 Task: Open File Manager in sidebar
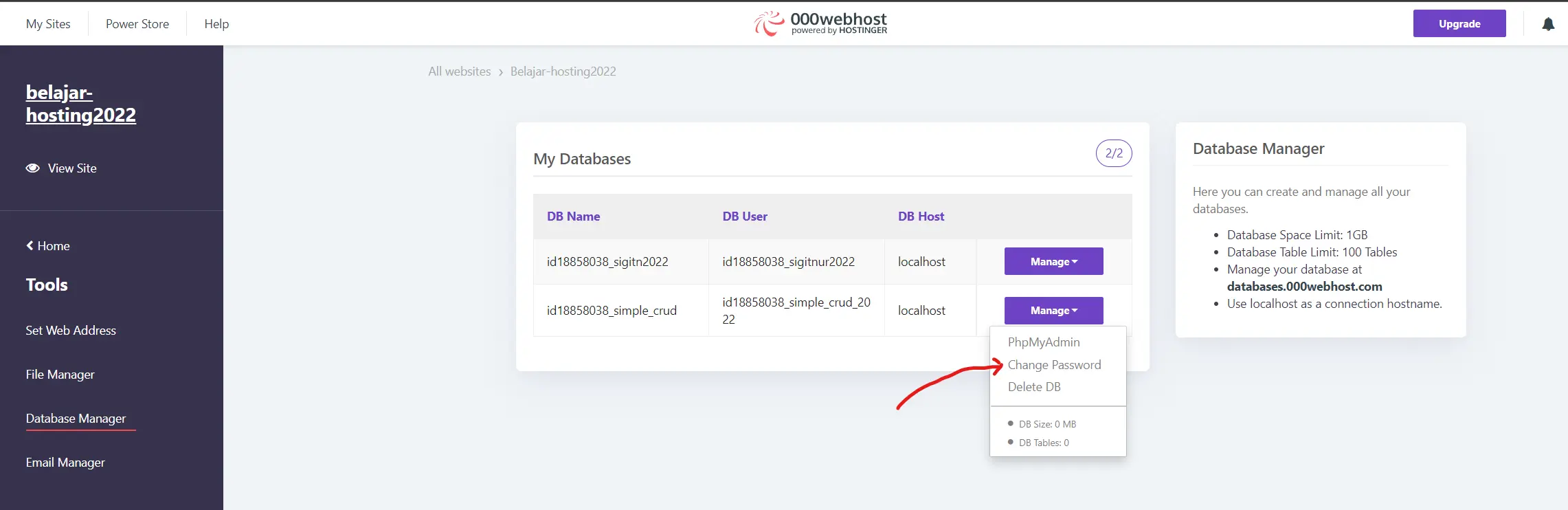(x=60, y=375)
